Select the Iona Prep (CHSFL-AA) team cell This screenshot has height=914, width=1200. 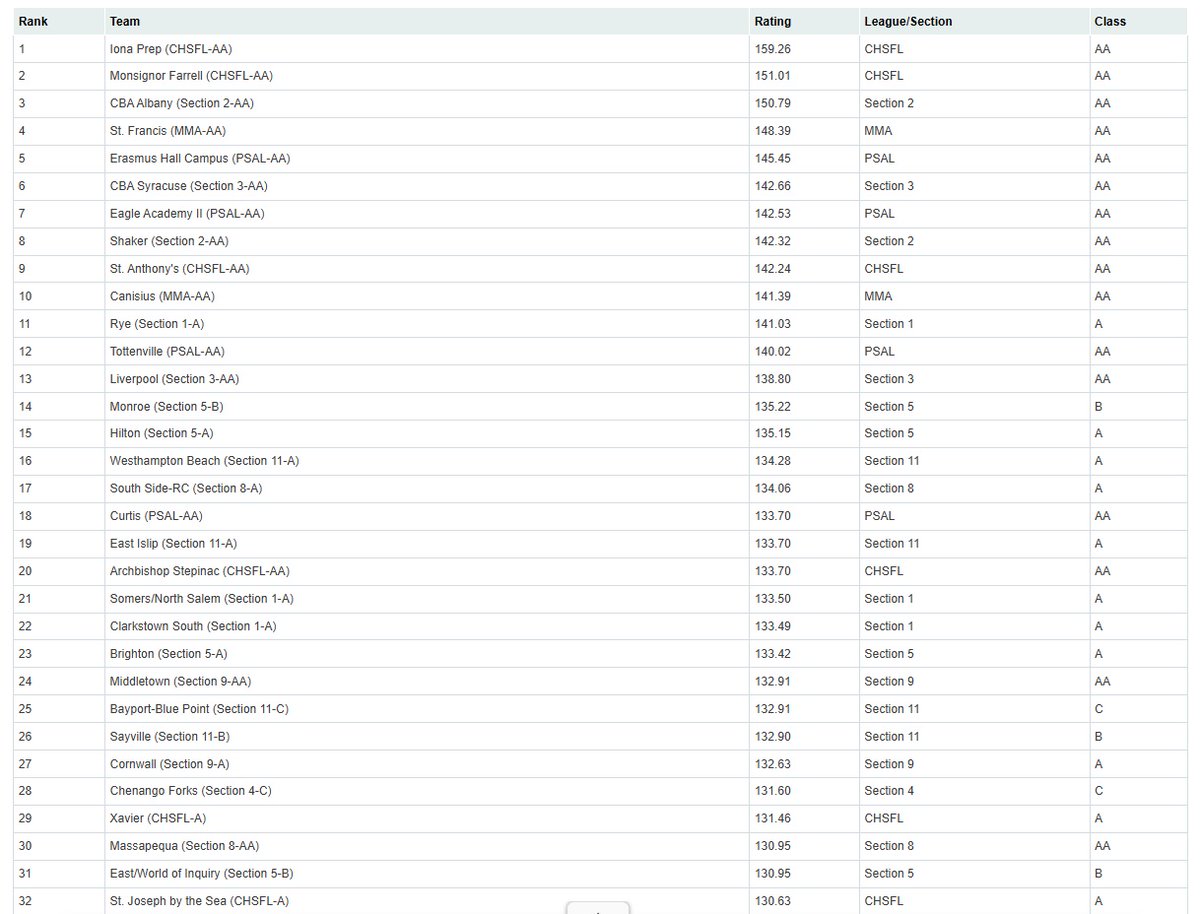coord(171,48)
